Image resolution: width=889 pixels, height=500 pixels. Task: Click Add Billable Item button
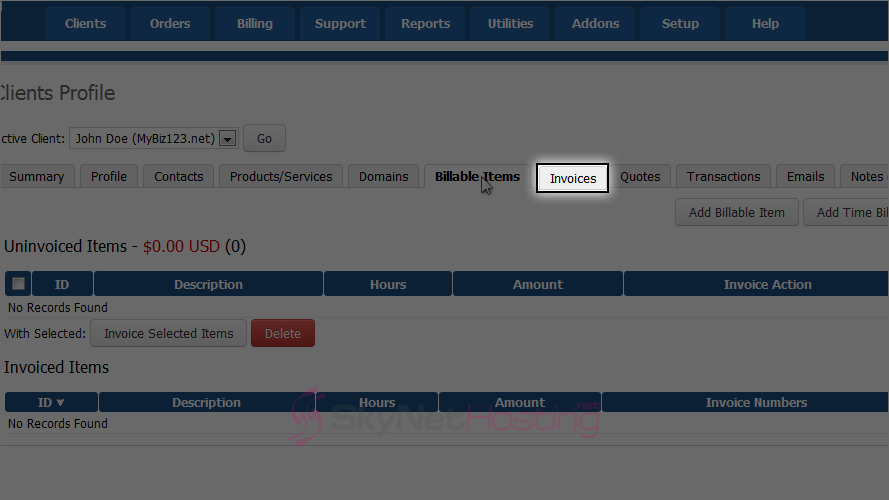(736, 213)
